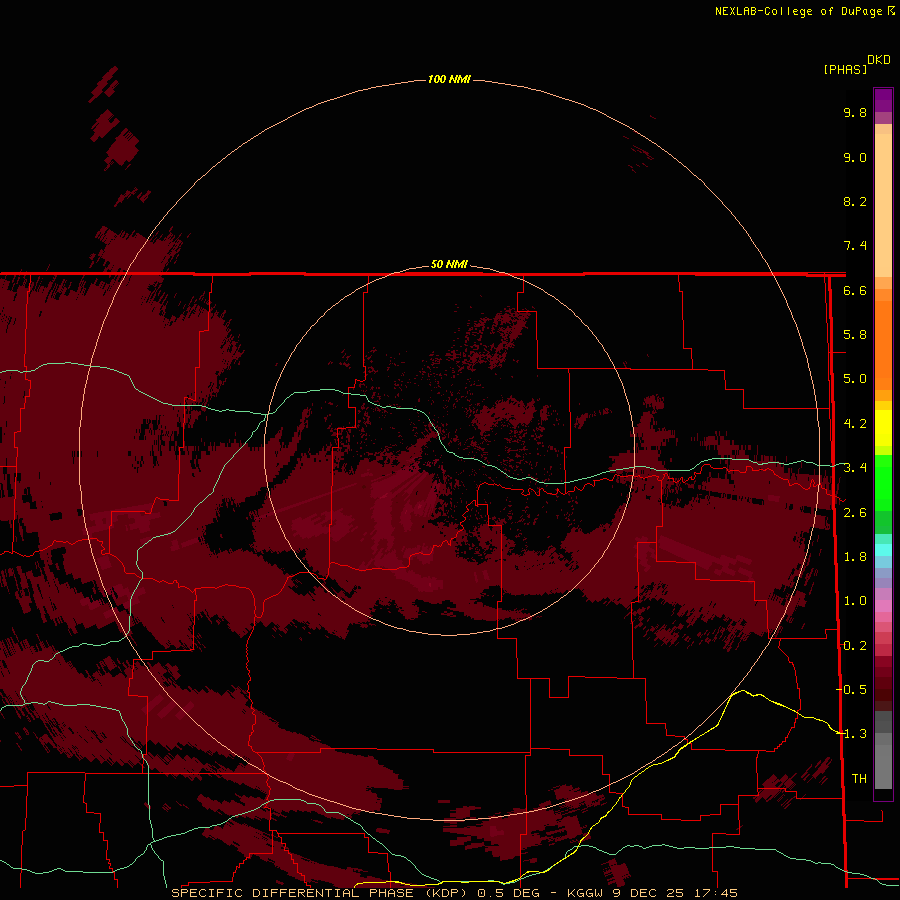Click the 8.2 value on the color scale

click(855, 201)
